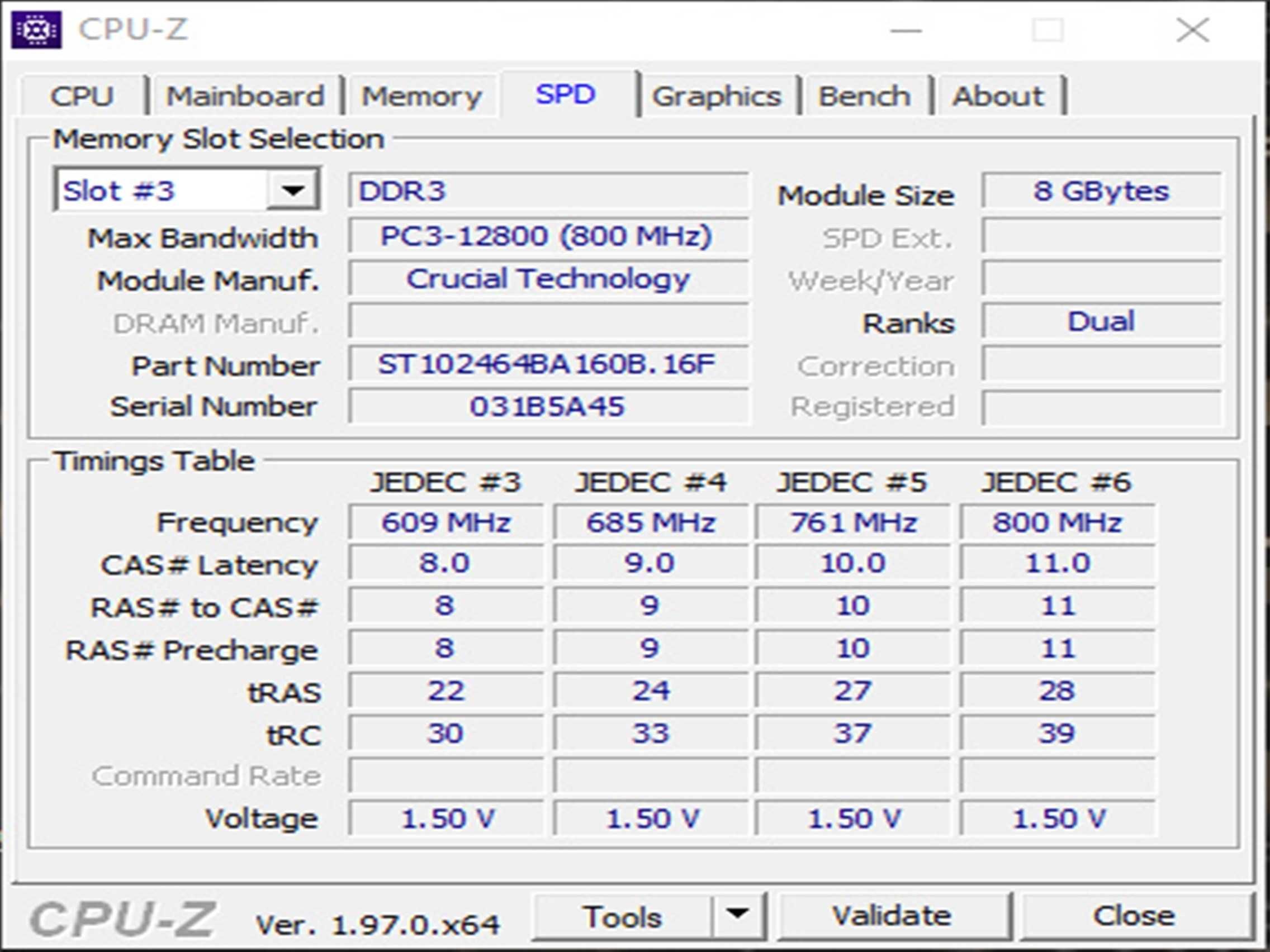
Task: Click the tRC value 33
Action: 651,733
